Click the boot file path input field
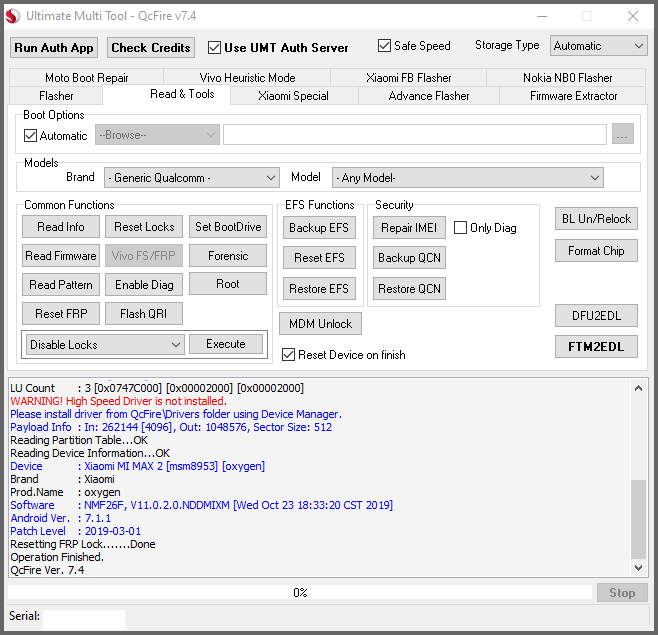658x635 pixels. 415,134
